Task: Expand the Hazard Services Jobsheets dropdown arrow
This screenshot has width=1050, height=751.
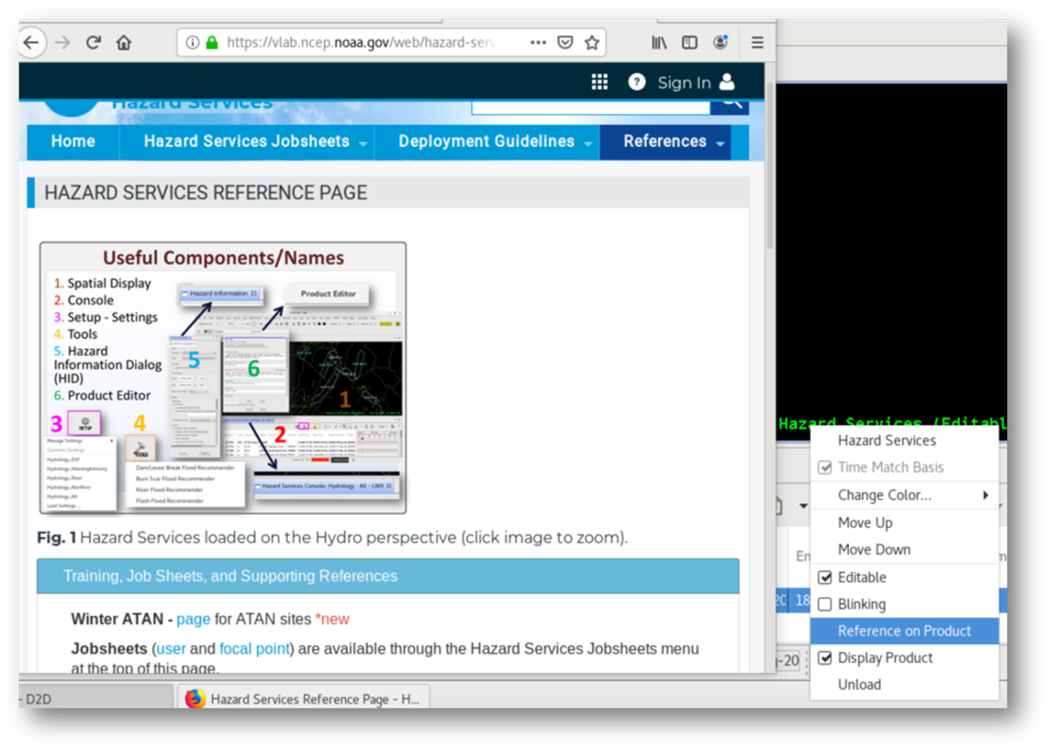Action: tap(363, 143)
